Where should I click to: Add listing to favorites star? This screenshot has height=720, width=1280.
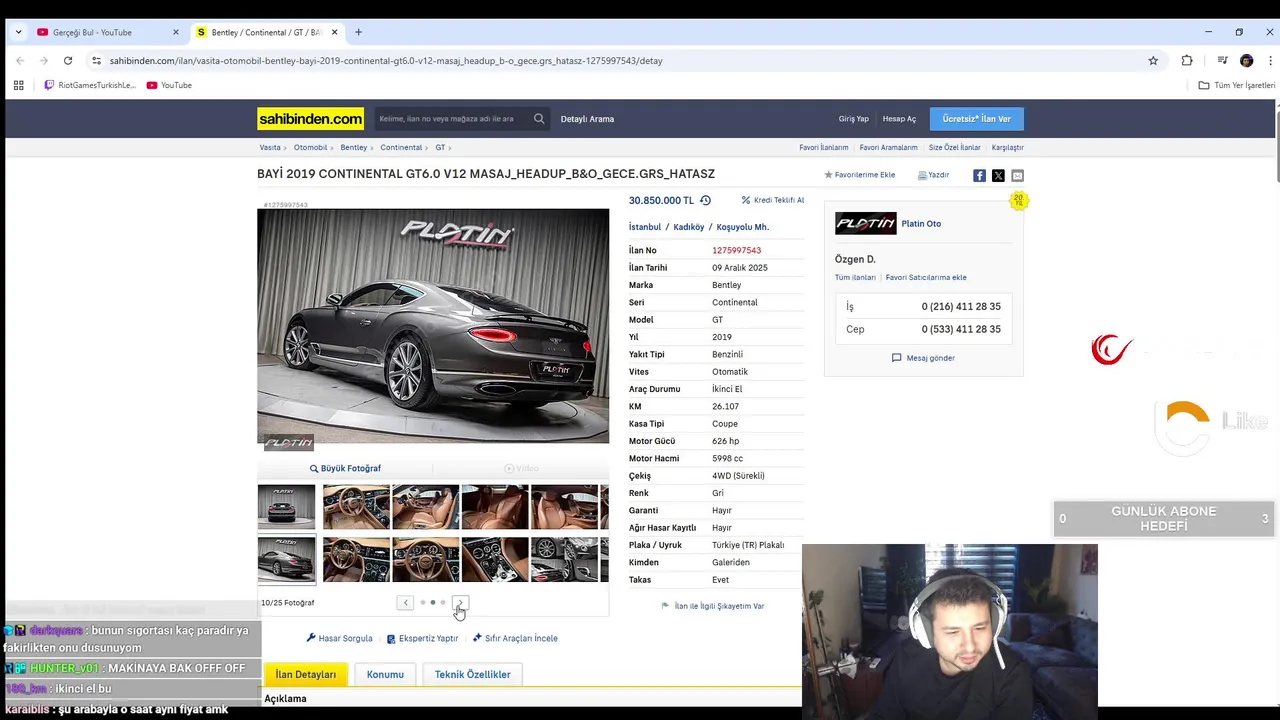coord(828,175)
